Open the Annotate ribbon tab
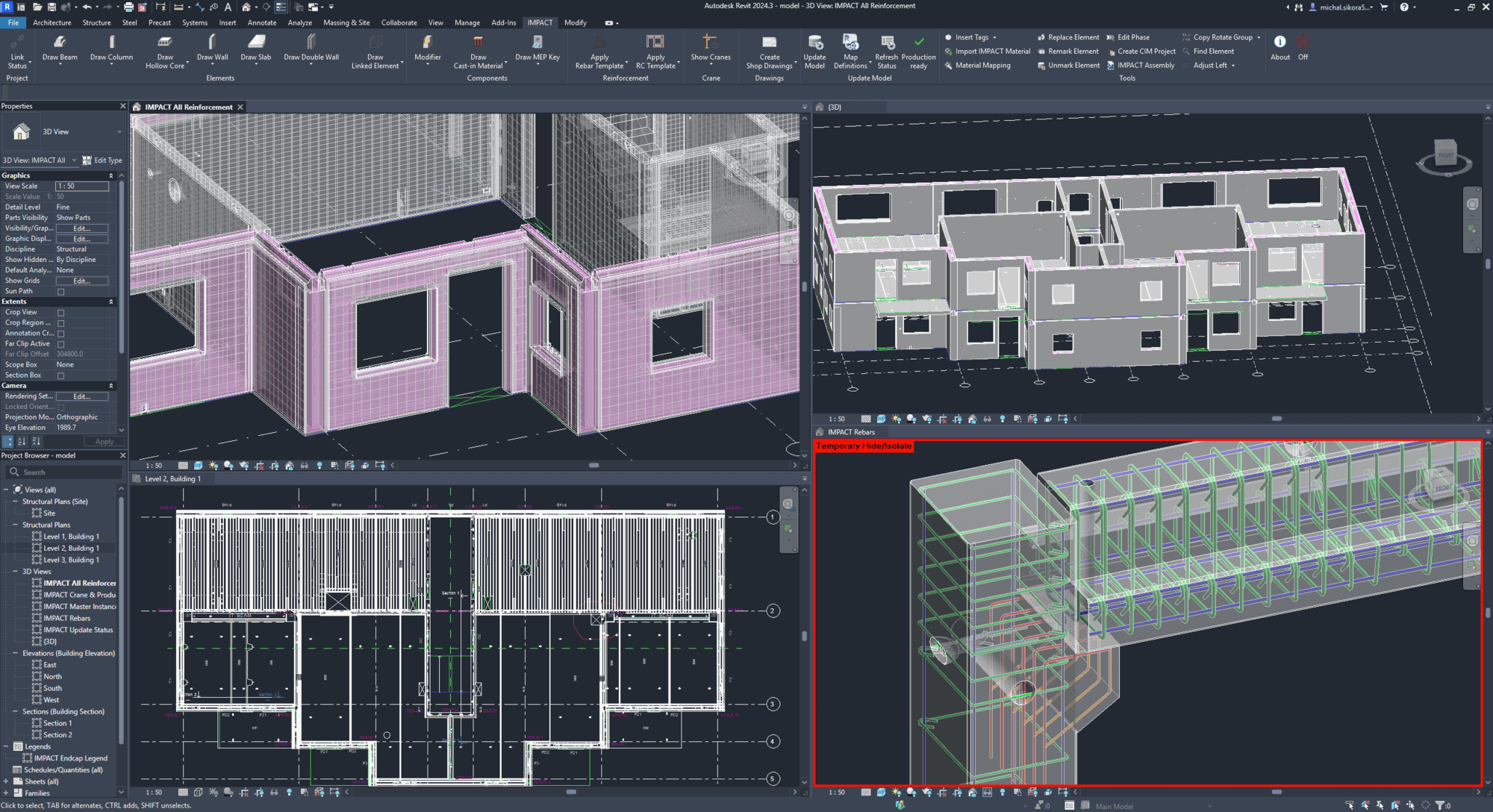 pyautogui.click(x=262, y=22)
